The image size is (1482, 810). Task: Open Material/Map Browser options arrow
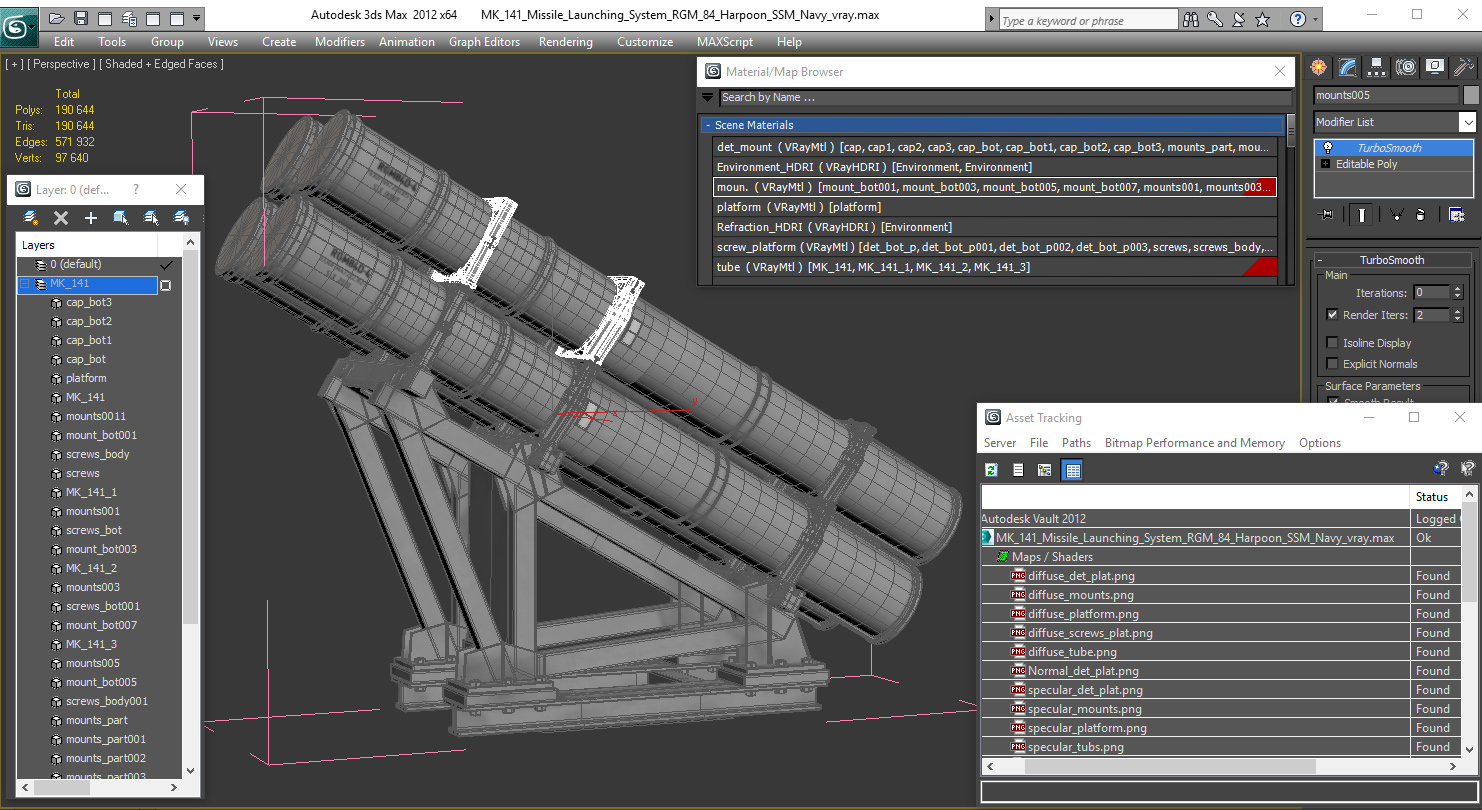[708, 97]
